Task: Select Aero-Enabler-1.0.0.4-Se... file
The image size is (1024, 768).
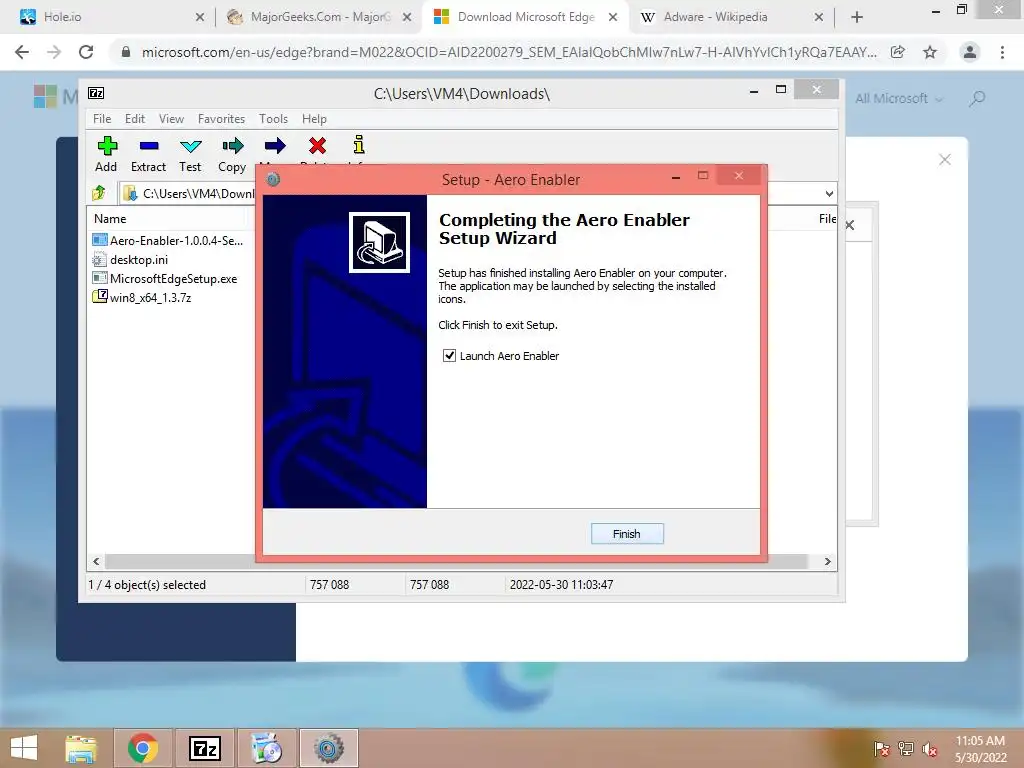Action: pyautogui.click(x=167, y=240)
